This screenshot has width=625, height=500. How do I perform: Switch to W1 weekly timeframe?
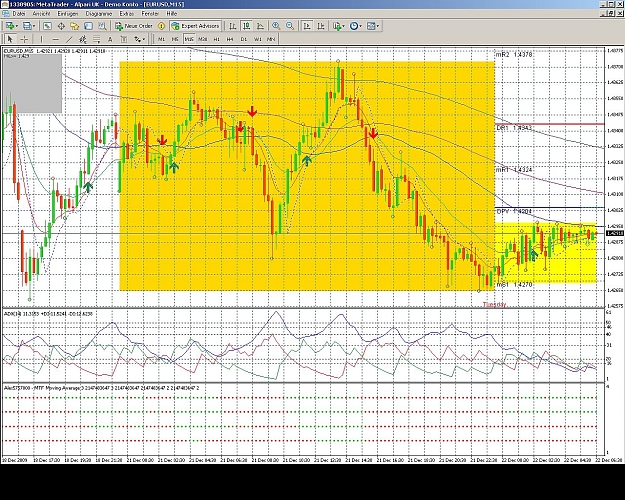click(257, 39)
